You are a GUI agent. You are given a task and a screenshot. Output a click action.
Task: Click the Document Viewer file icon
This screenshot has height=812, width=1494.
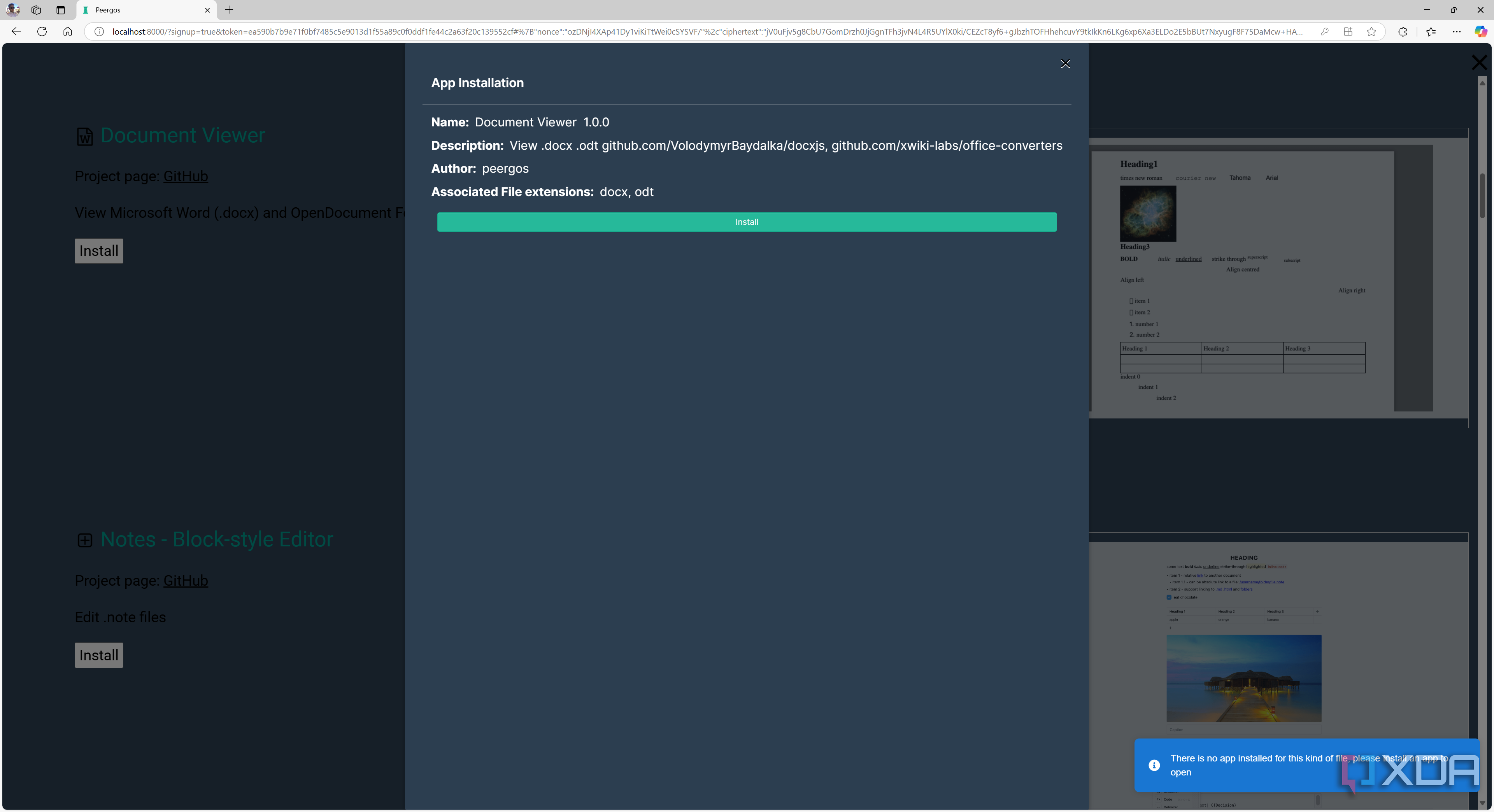[x=85, y=136]
